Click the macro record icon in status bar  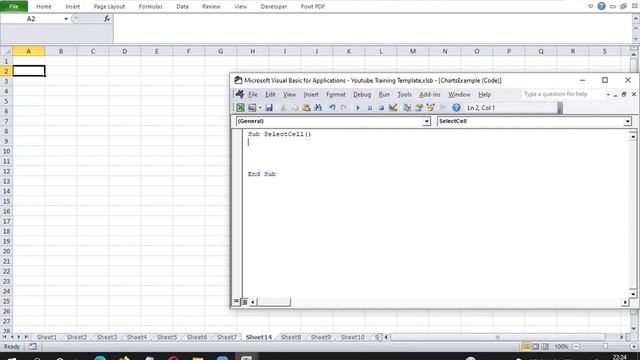pos(32,347)
